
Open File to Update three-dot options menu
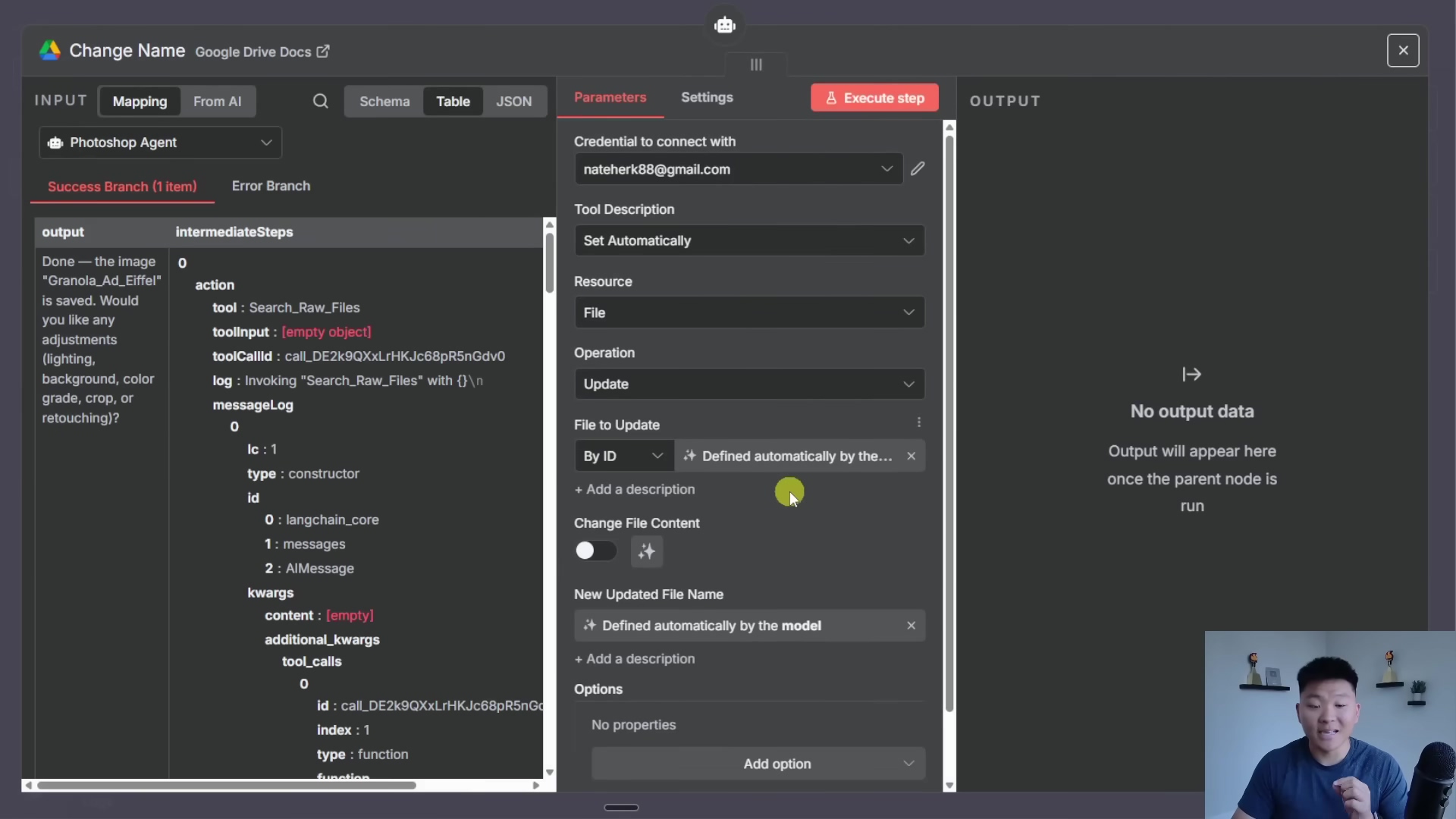918,422
